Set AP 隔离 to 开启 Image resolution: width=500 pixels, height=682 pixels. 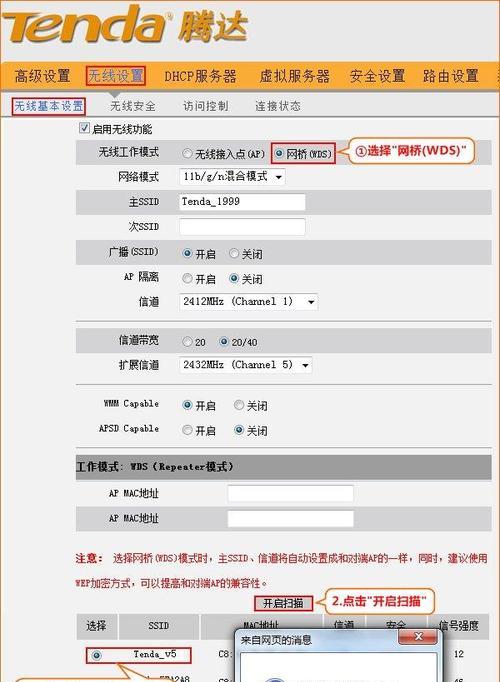click(x=187, y=278)
